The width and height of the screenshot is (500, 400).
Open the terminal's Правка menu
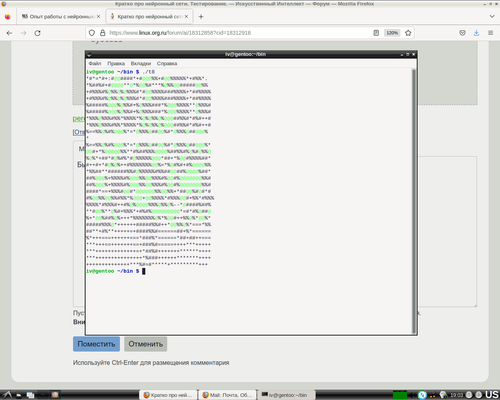[x=116, y=63]
